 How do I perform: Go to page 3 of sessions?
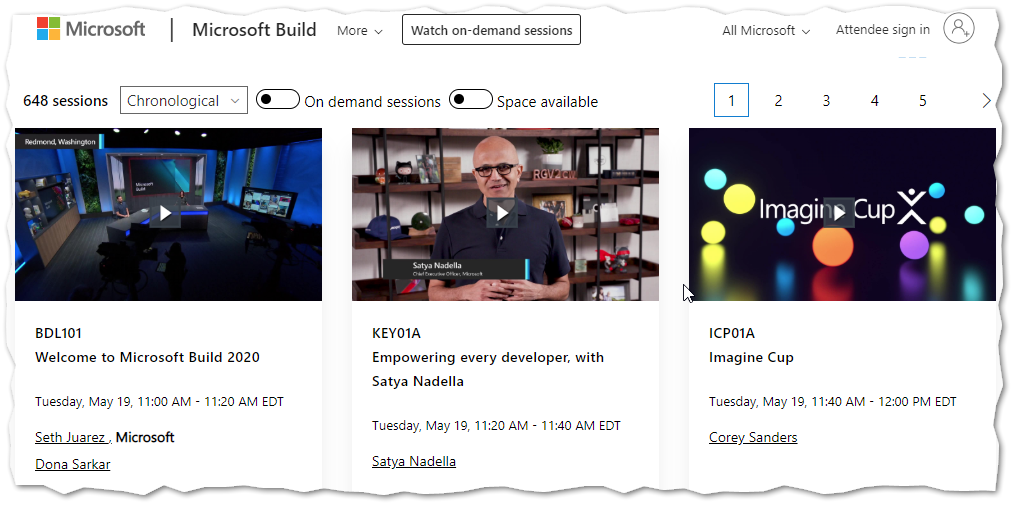826,101
